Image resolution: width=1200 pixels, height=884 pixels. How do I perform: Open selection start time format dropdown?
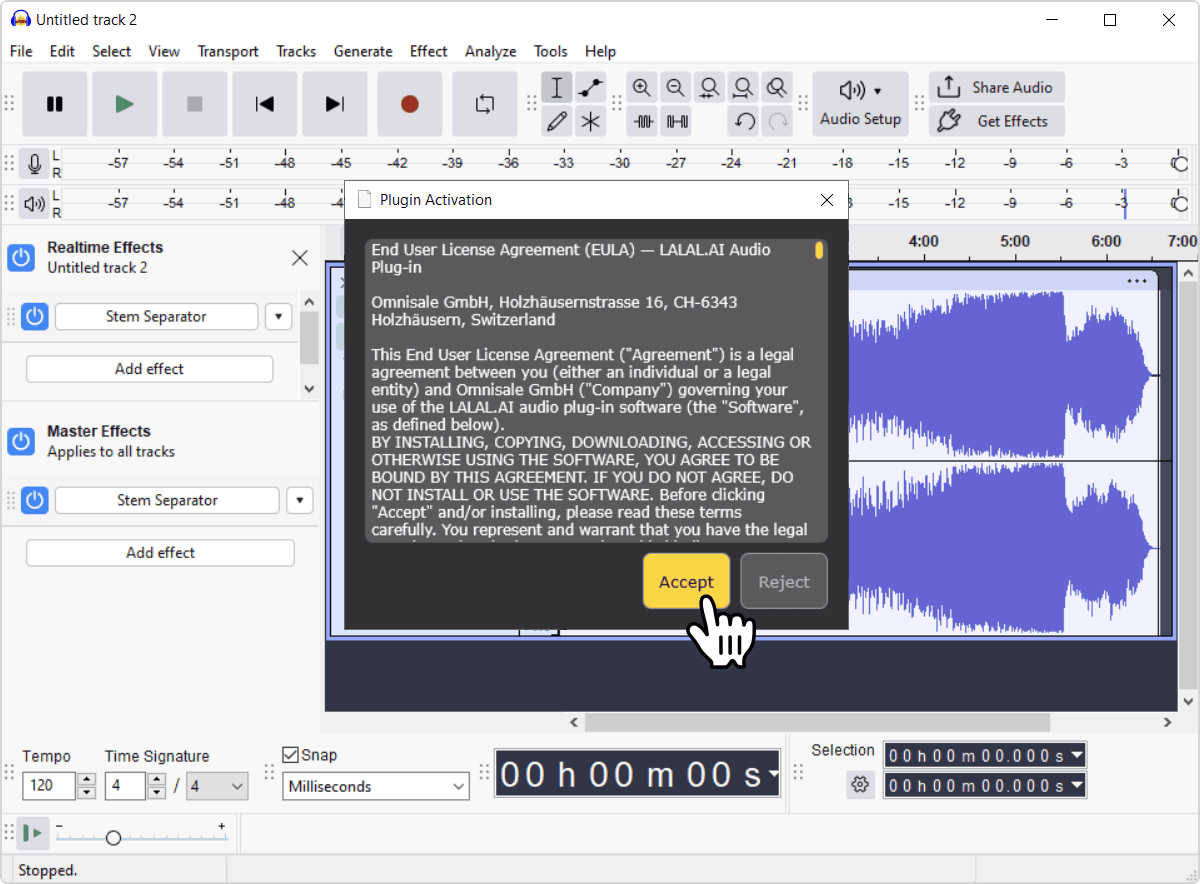coord(1076,755)
